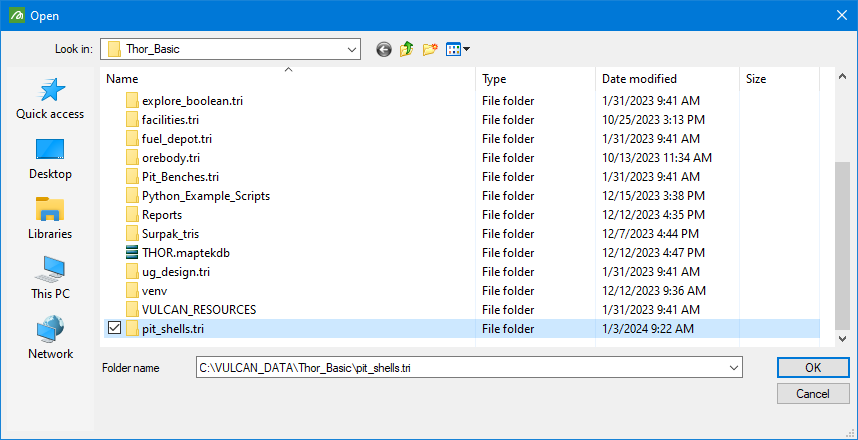Click folder icon of Surpak_tris

(132, 234)
